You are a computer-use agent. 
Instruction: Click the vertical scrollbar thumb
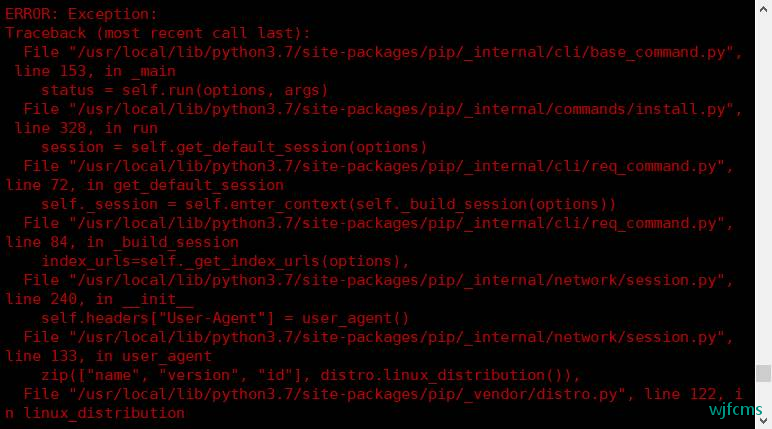tap(763, 373)
